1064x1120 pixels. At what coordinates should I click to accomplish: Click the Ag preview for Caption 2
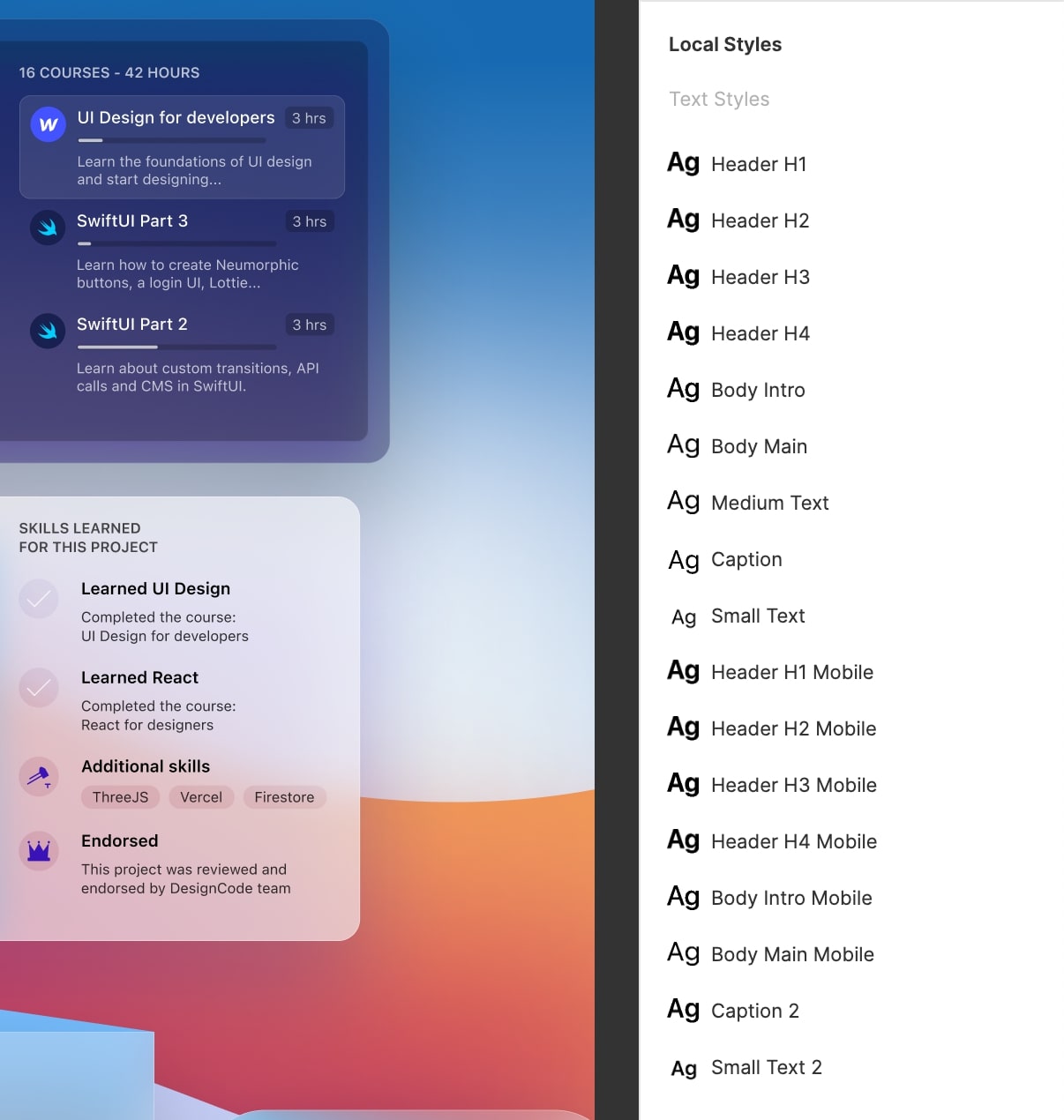683,1010
